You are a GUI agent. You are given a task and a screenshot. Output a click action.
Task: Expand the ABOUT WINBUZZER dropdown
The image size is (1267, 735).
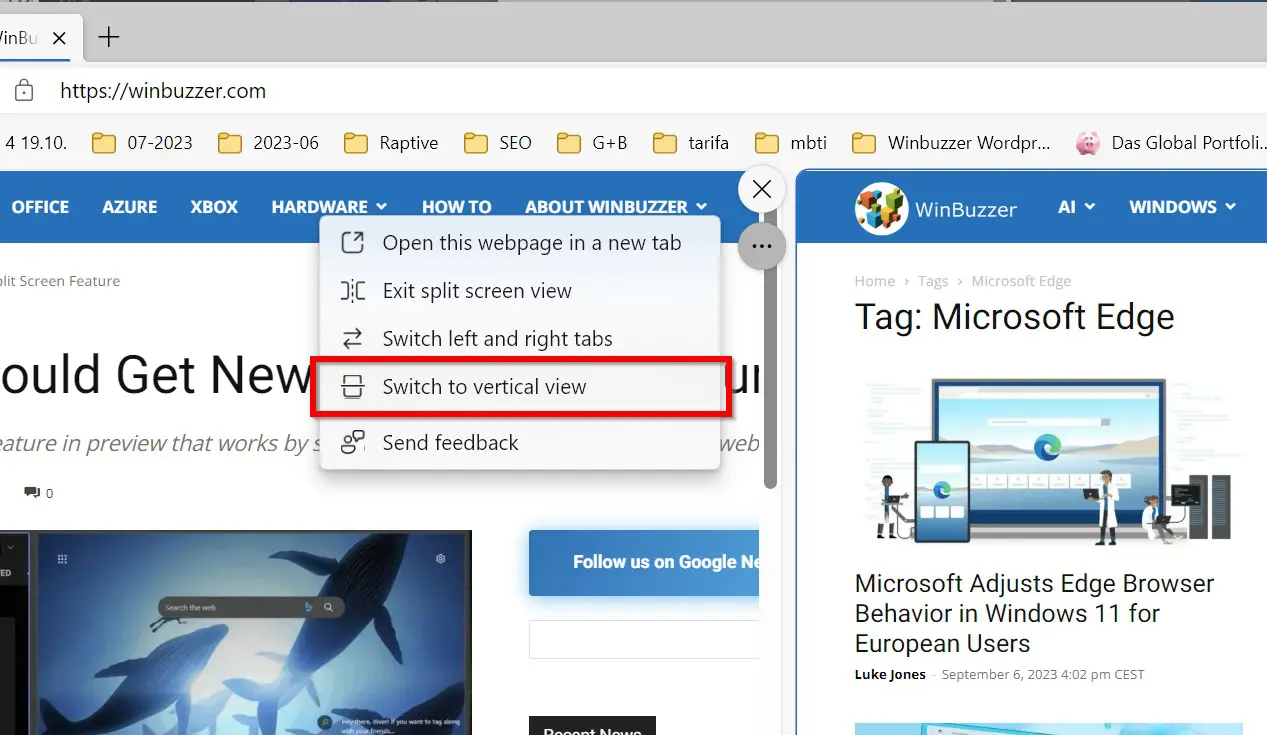(x=615, y=207)
